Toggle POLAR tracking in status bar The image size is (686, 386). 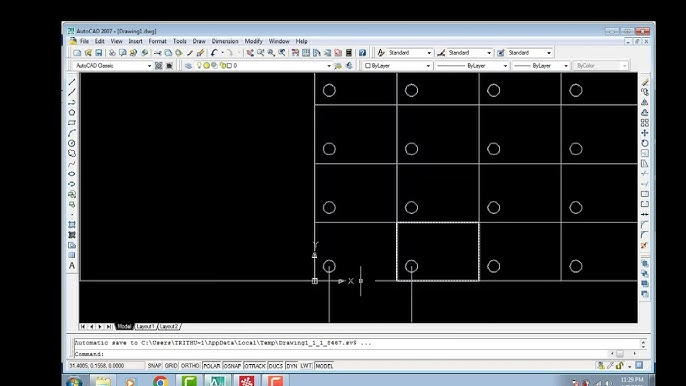tap(211, 366)
